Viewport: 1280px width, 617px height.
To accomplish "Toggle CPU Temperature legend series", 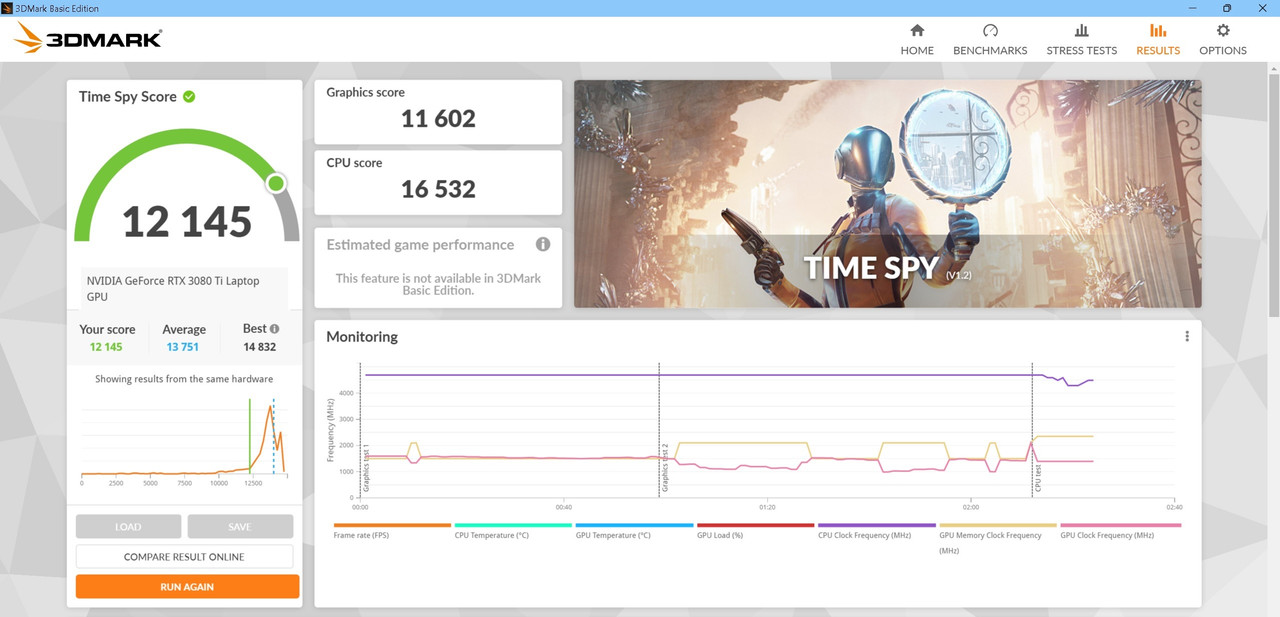I will click(x=513, y=531).
